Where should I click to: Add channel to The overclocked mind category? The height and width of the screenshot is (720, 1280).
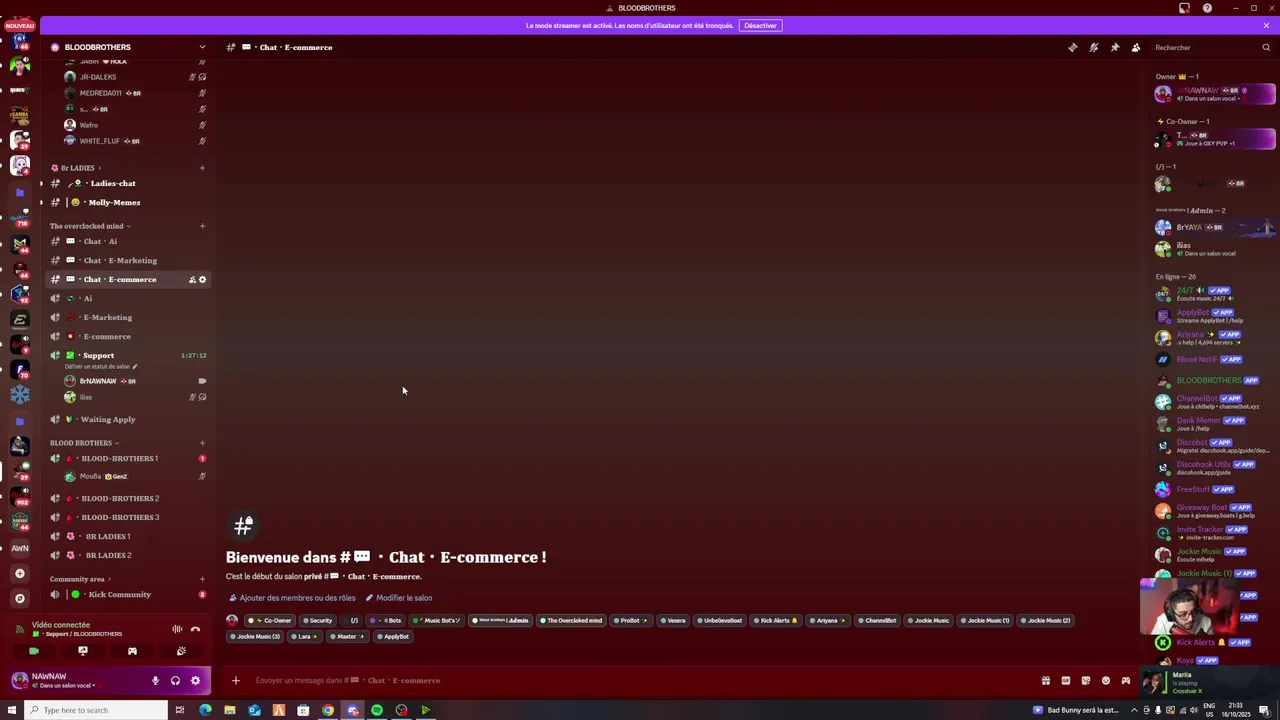[x=202, y=226]
